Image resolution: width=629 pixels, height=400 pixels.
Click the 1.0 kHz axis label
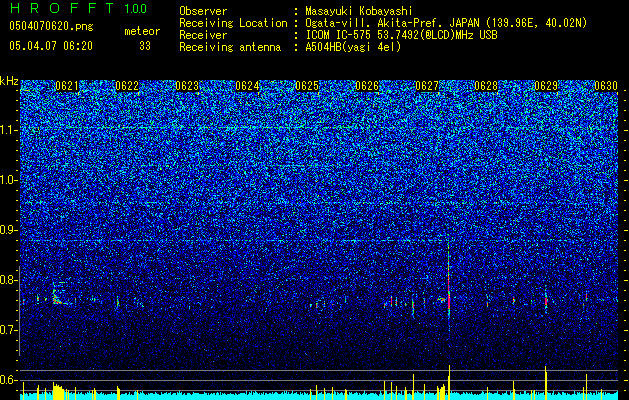pyautogui.click(x=9, y=180)
